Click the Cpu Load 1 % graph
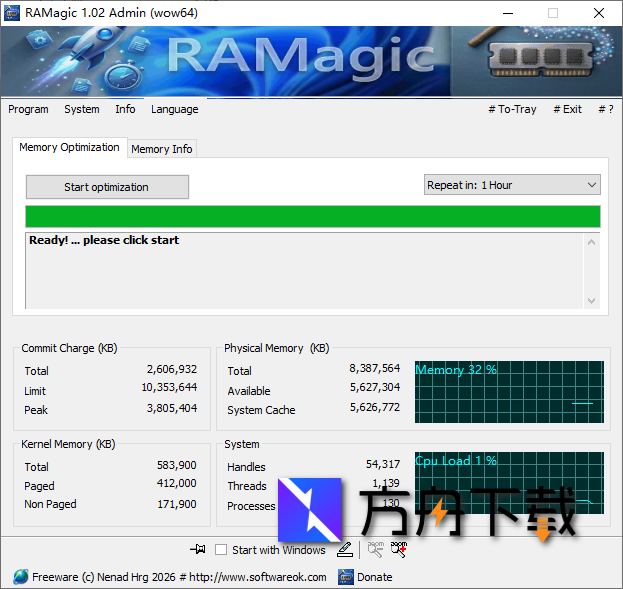Screen dimensions: 623x589 point(509,483)
